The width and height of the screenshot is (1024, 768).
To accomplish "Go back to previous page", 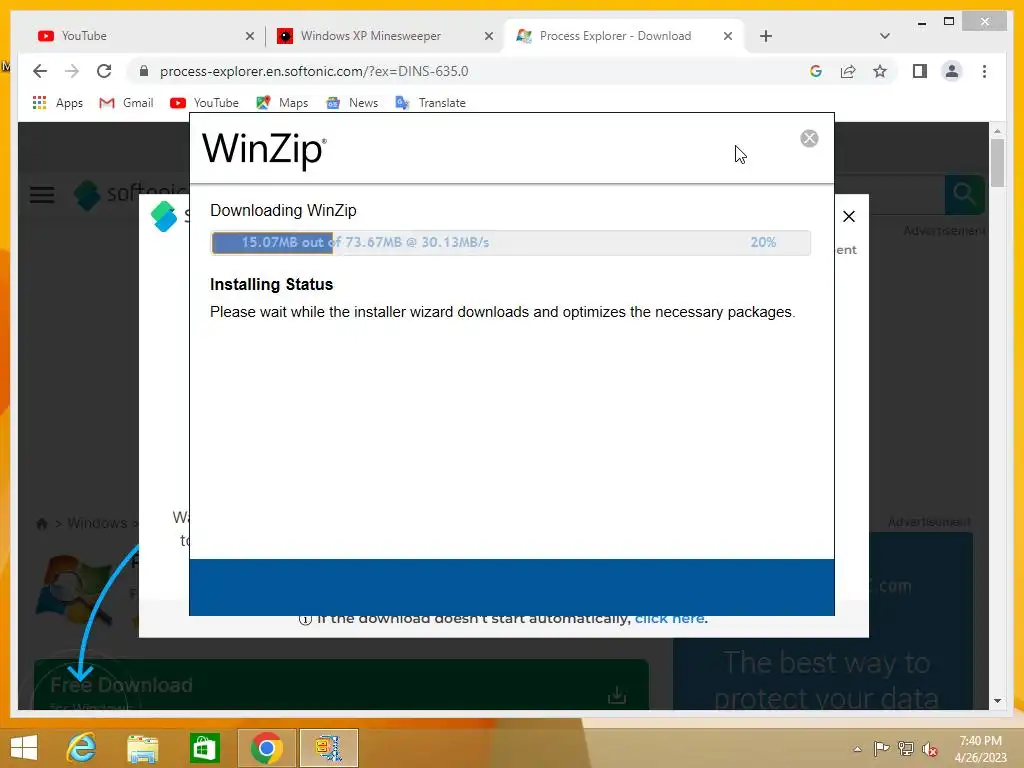I will [40, 71].
